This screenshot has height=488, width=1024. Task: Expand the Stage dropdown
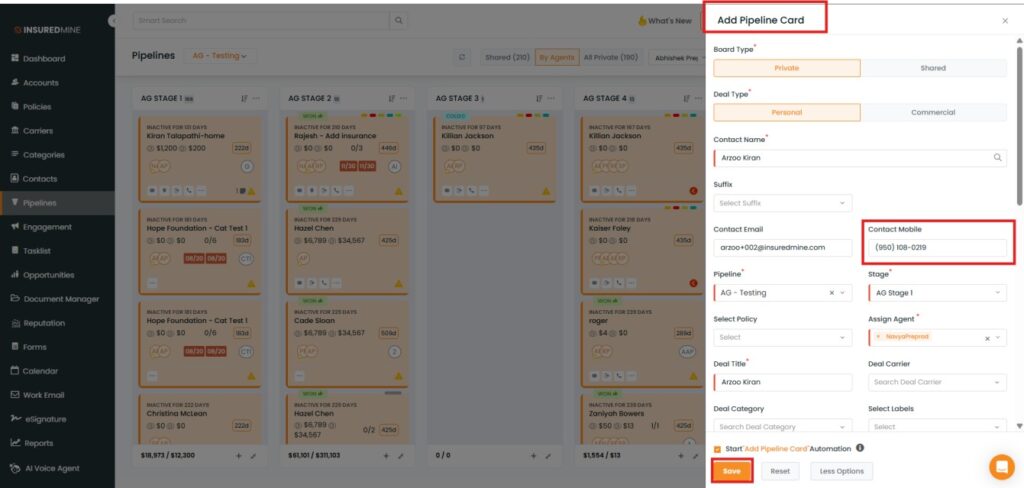pyautogui.click(x=936, y=293)
